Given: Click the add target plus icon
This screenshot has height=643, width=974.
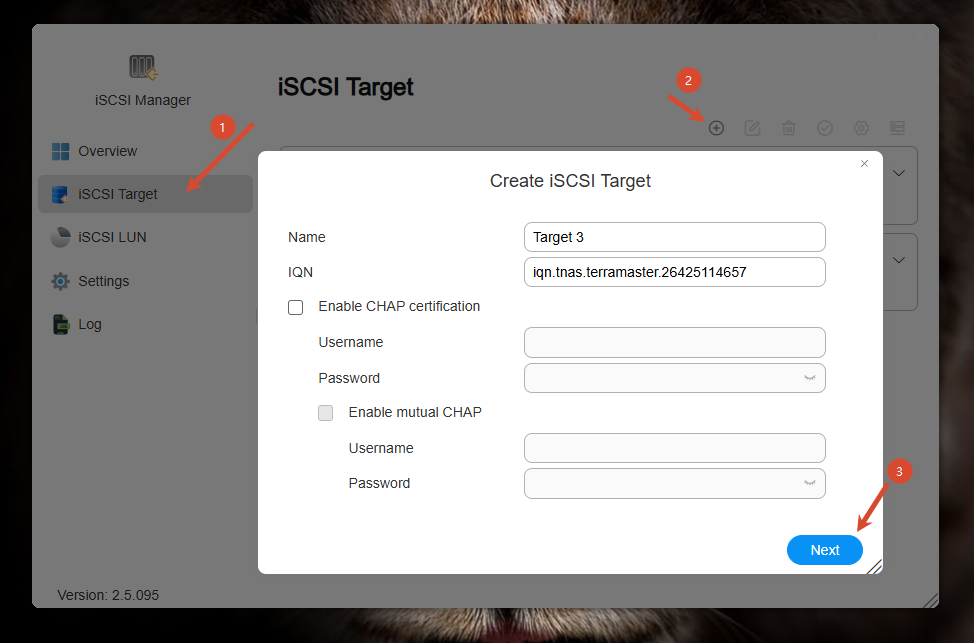Looking at the screenshot, I should pyautogui.click(x=716, y=128).
